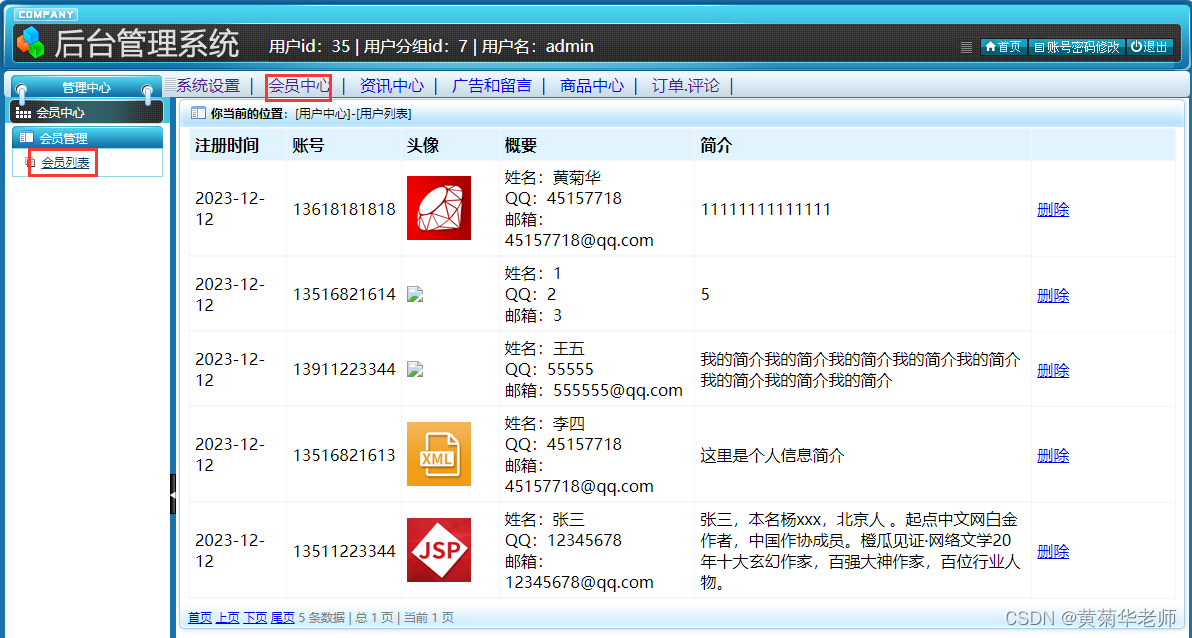Select account number 13911223344
1192x638 pixels.
point(344,370)
